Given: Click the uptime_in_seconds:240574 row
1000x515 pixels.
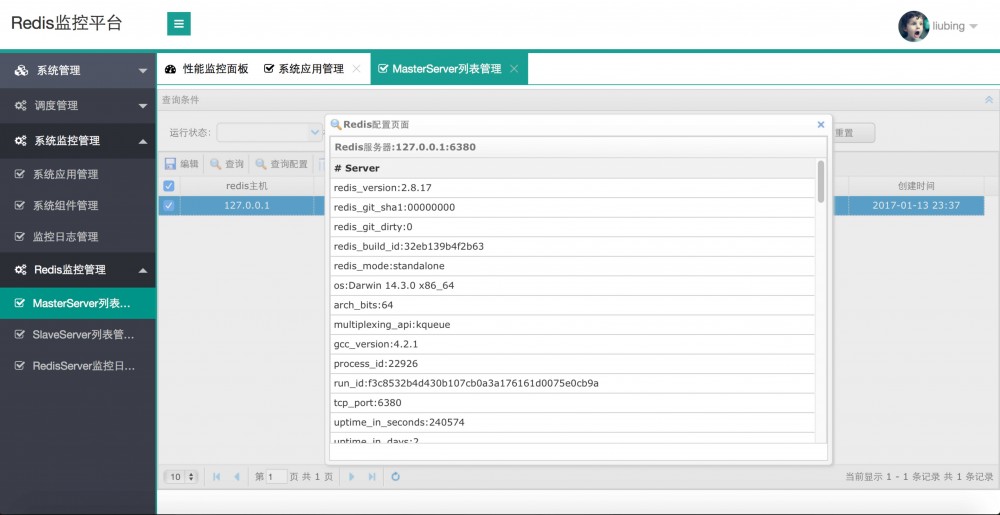Looking at the screenshot, I should [573, 422].
